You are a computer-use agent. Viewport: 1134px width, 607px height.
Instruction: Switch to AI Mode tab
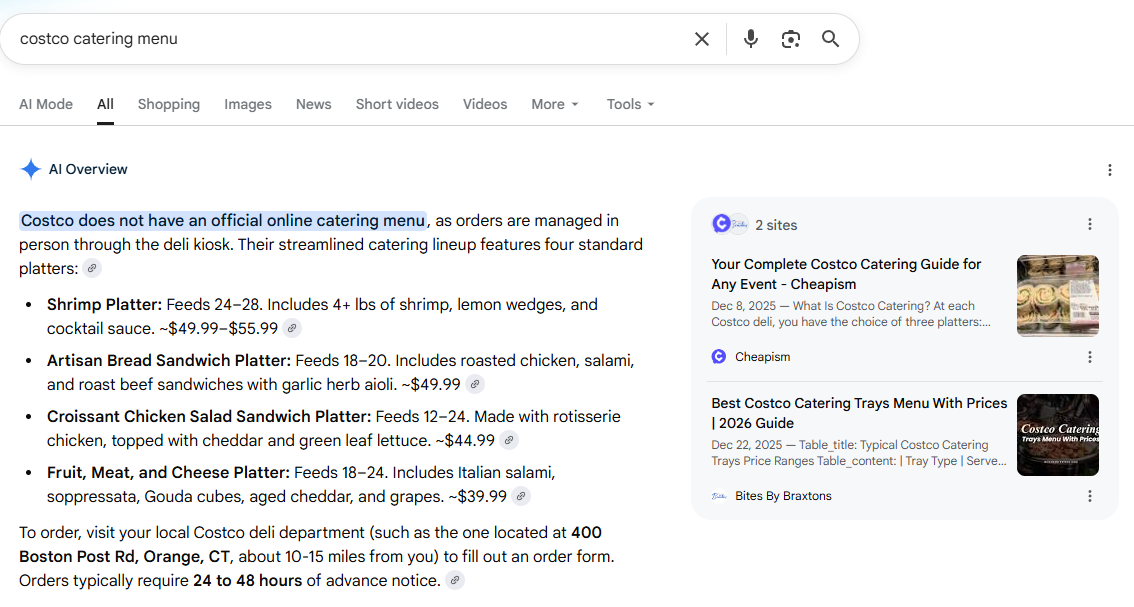point(46,104)
